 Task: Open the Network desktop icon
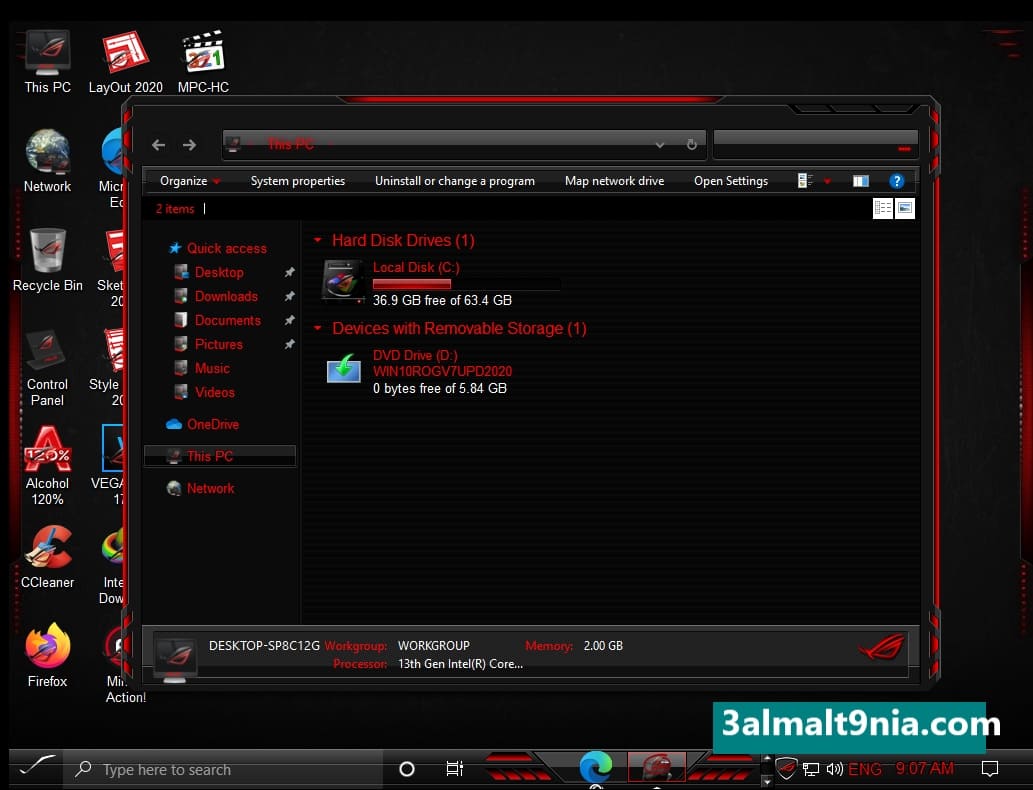[47, 161]
